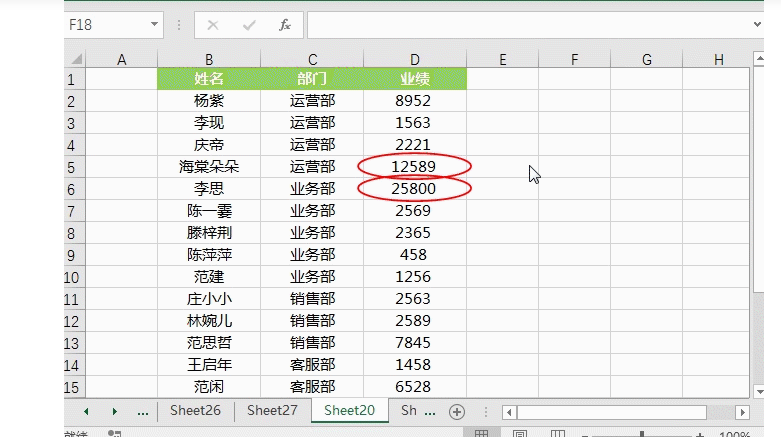Select cell with circled value 25800
The image size is (781, 437).
(415, 188)
